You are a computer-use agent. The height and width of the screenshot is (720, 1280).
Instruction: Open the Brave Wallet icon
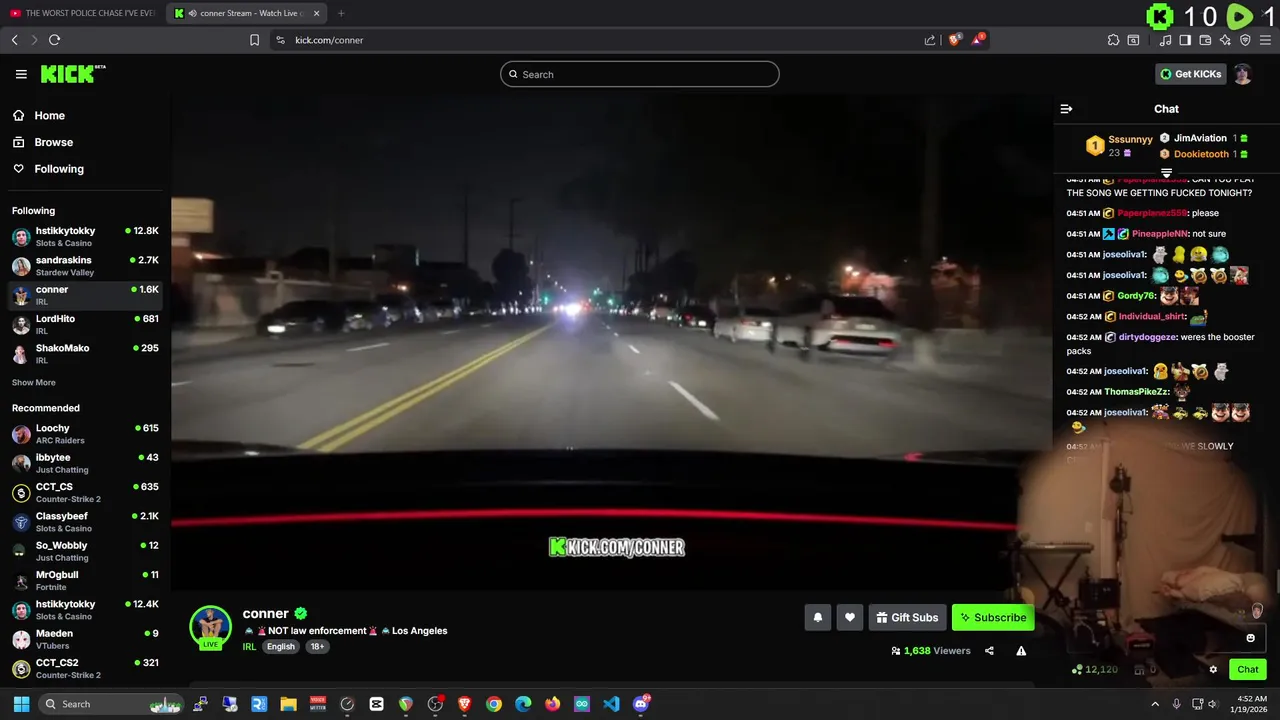(x=1205, y=40)
